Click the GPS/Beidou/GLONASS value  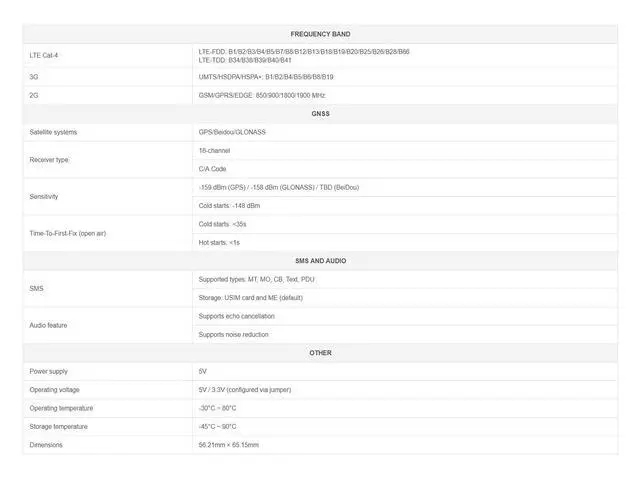tap(232, 132)
